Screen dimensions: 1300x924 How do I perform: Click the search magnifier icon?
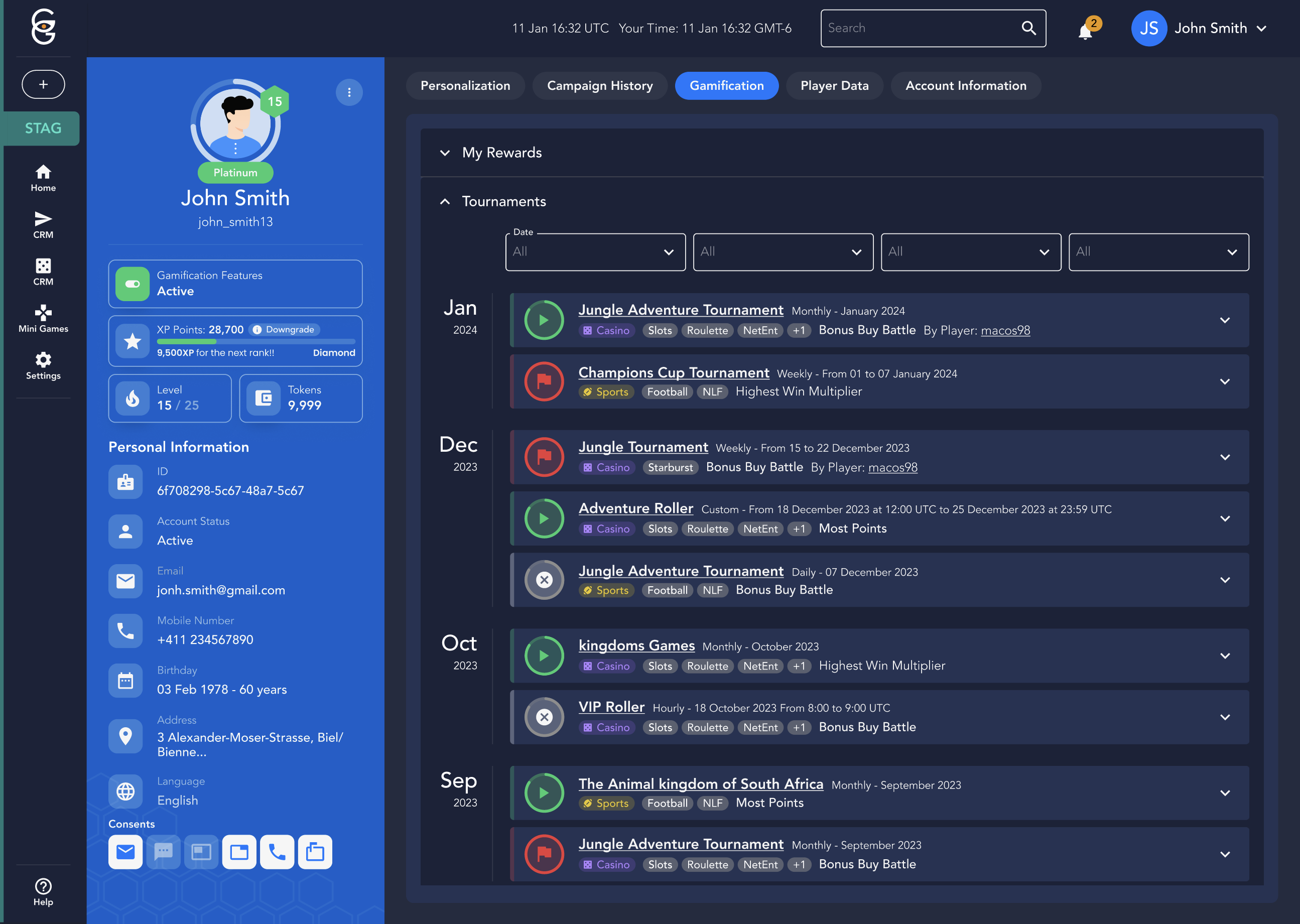point(1028,28)
